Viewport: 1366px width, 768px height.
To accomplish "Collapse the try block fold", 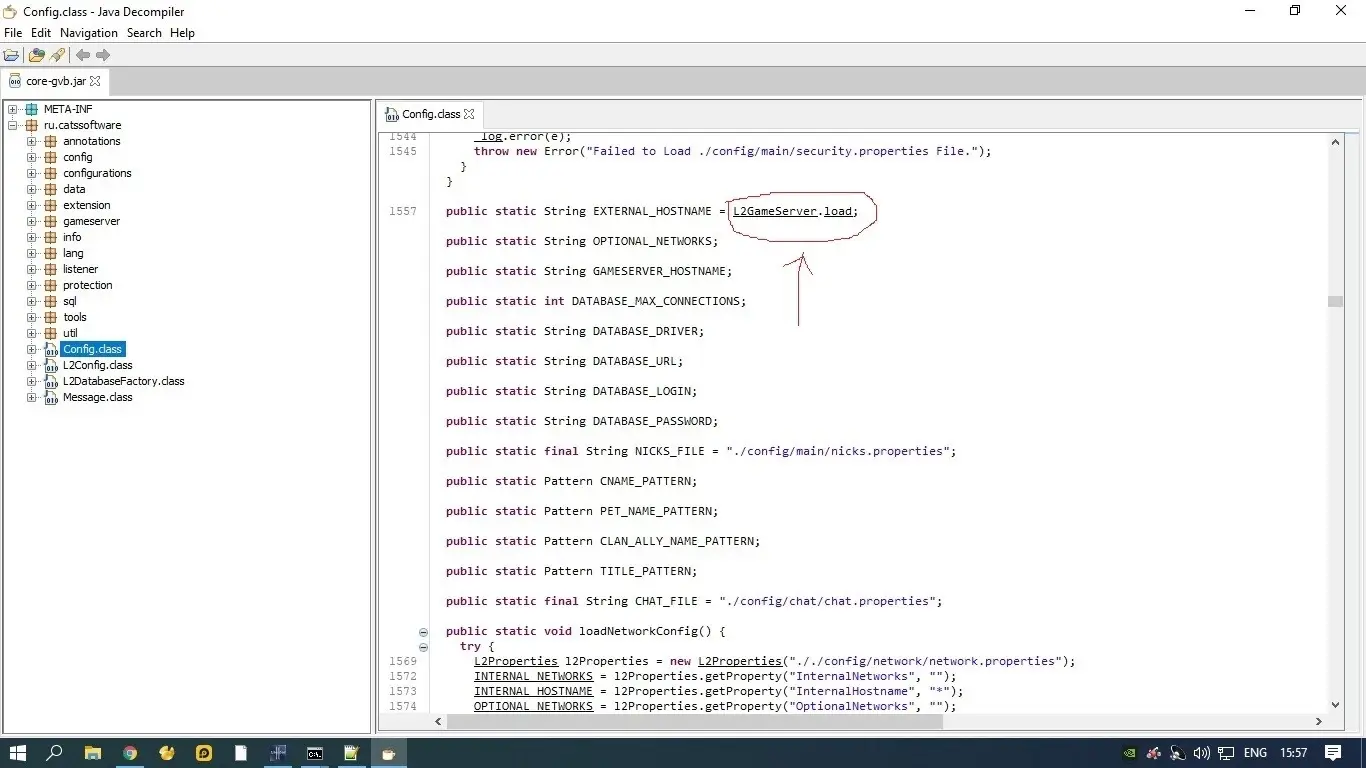I will [423, 647].
